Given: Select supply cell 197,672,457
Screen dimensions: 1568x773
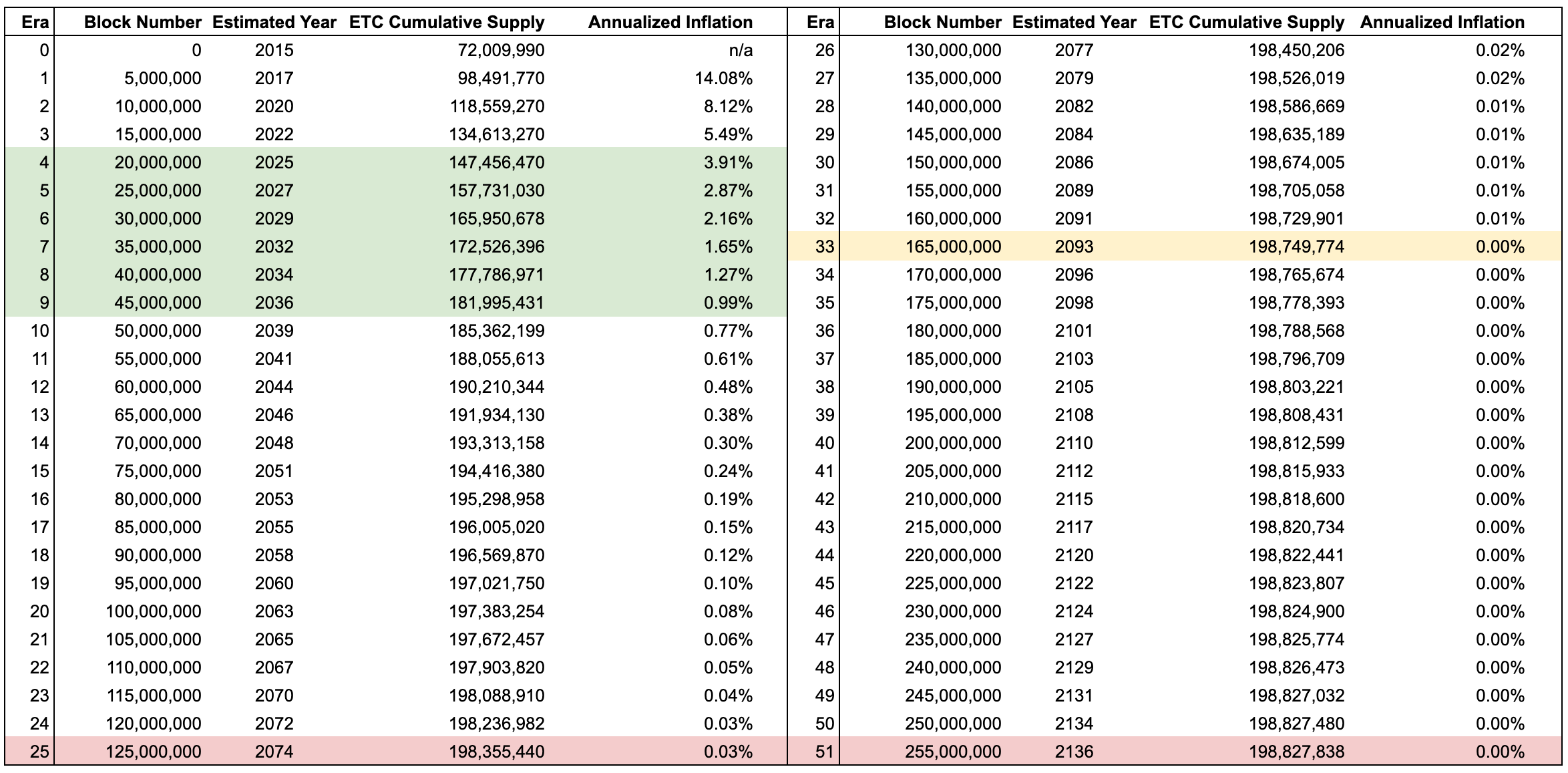Looking at the screenshot, I should (x=496, y=639).
